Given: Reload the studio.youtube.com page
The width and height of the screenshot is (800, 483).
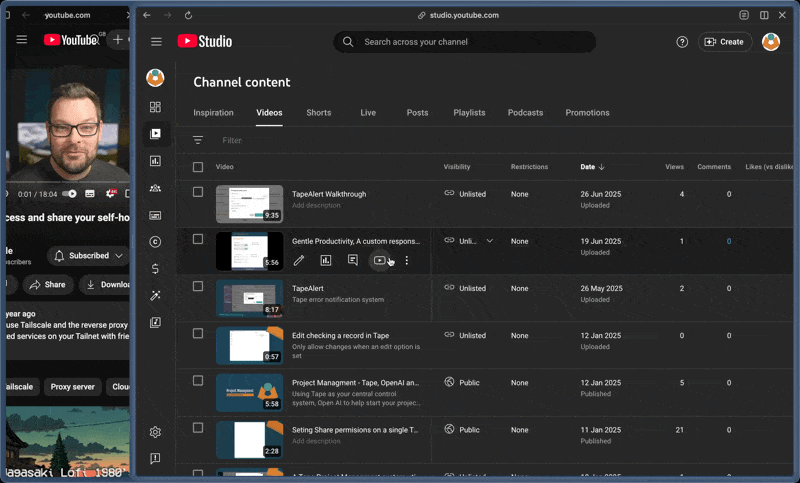Looking at the screenshot, I should 188,15.
